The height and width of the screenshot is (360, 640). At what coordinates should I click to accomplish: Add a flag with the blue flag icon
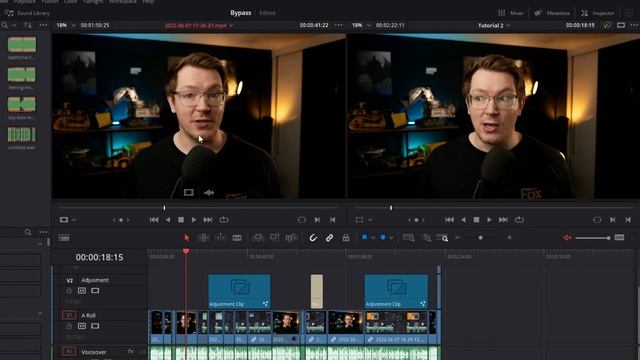[364, 238]
